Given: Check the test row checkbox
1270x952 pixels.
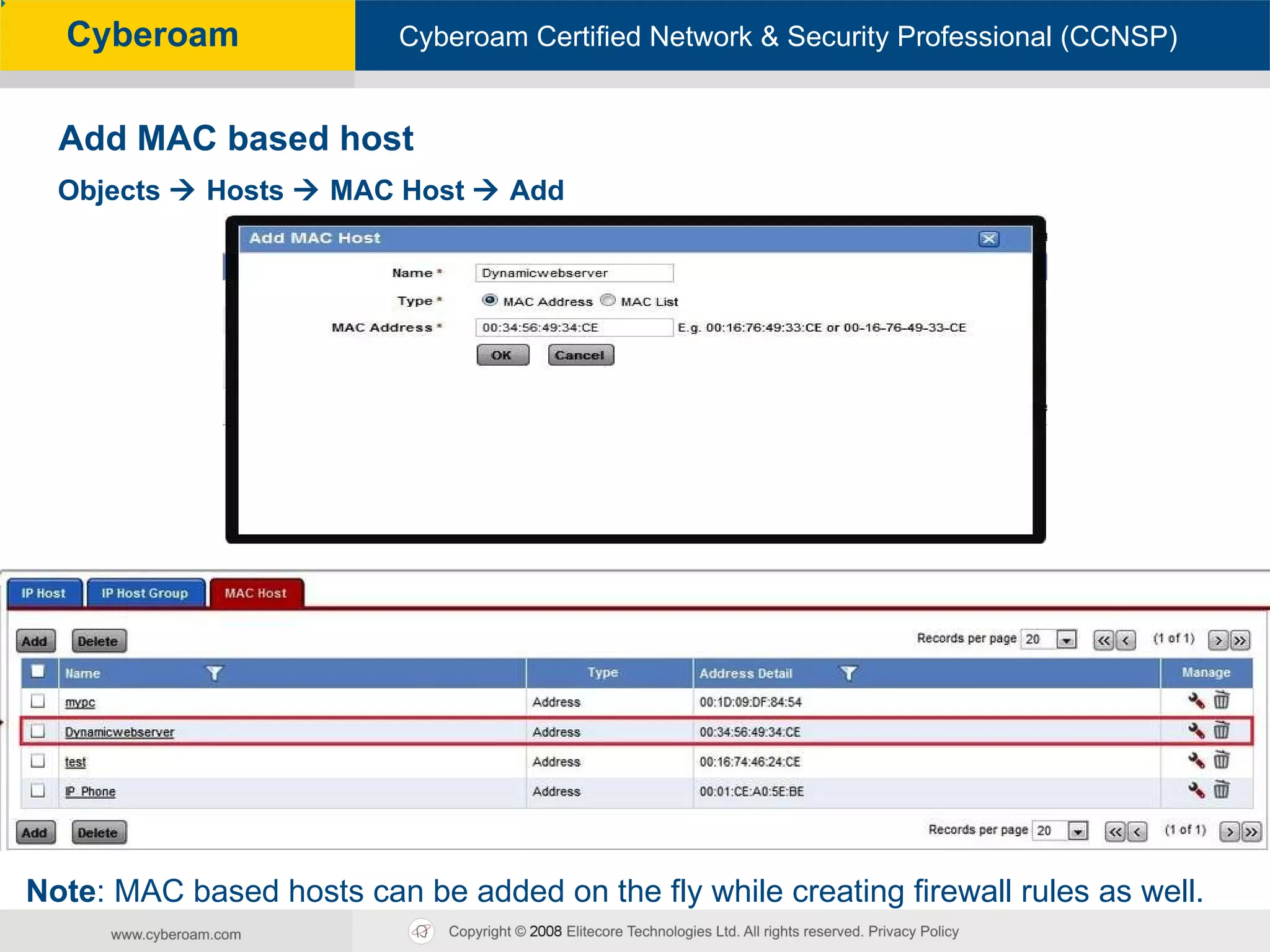Looking at the screenshot, I should (x=38, y=760).
